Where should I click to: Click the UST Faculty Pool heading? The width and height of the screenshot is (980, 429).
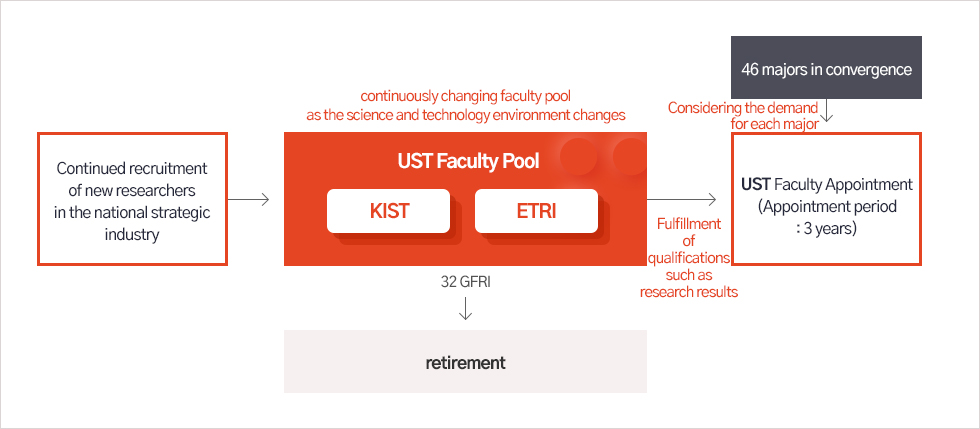(468, 161)
